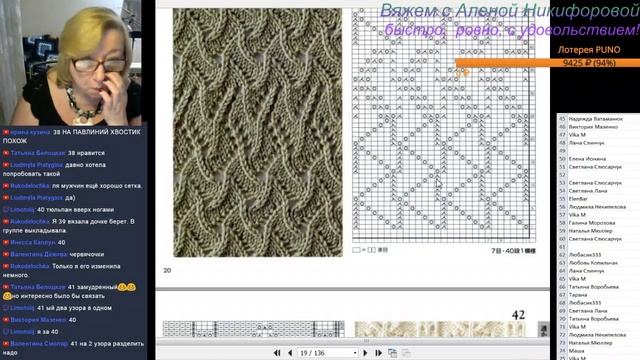Screen dimensions: 640x360
Task: Click the beige pattern 42 swatch photo
Action: 440,329
